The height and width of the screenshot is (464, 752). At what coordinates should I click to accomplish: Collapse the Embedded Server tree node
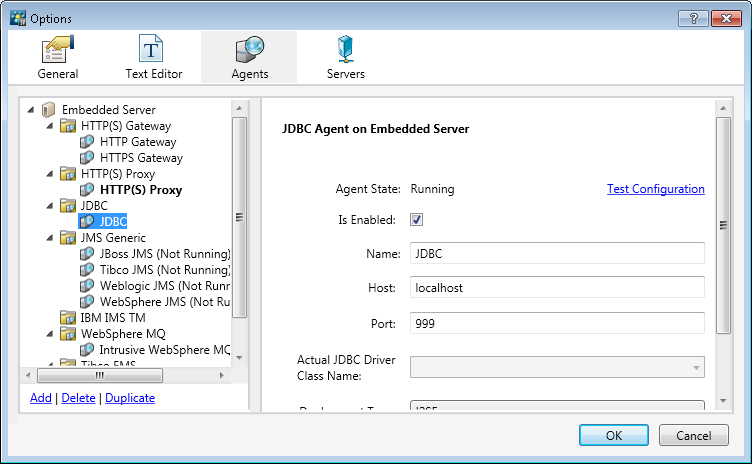(32, 110)
